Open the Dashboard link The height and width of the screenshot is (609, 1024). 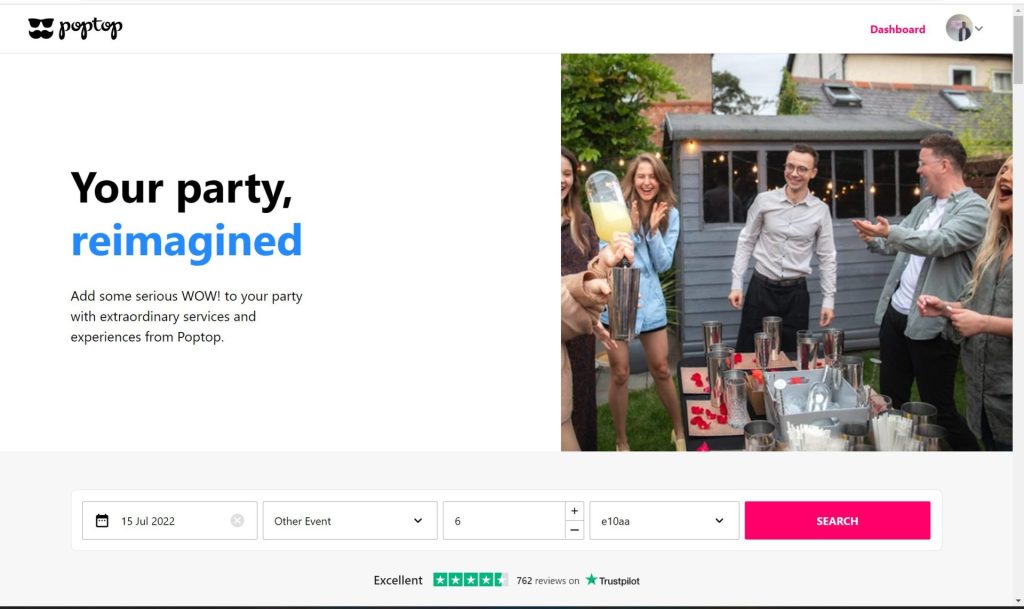[897, 29]
